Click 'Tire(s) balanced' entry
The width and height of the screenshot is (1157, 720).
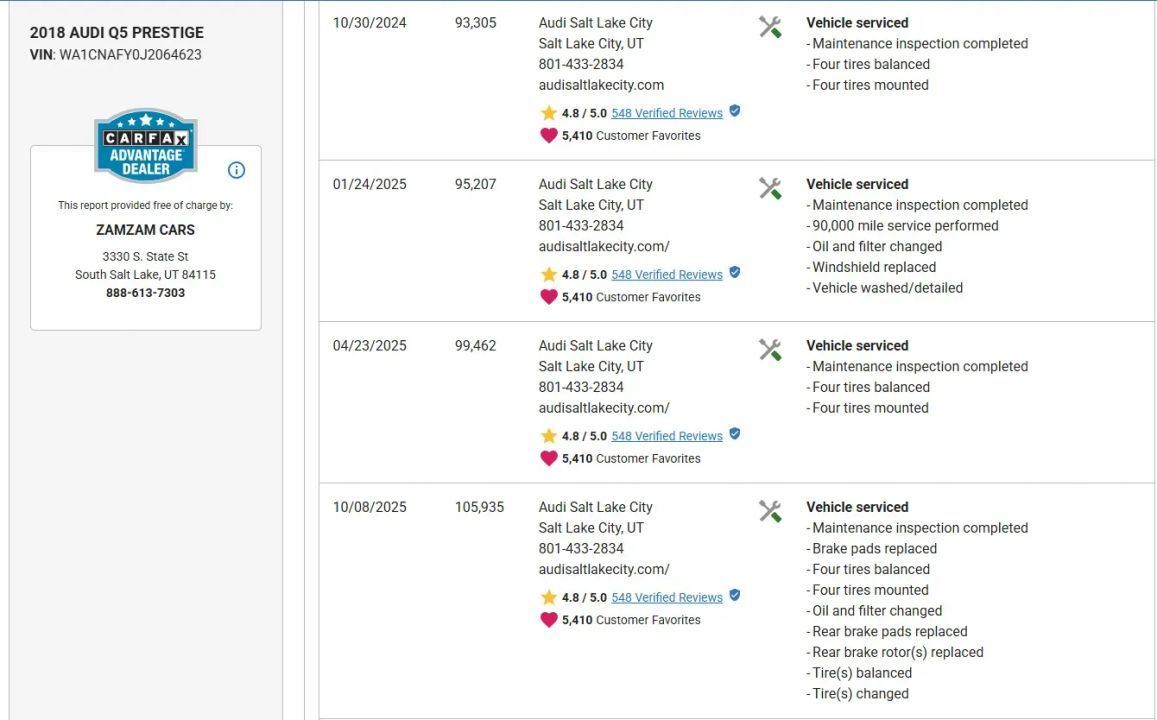[859, 673]
